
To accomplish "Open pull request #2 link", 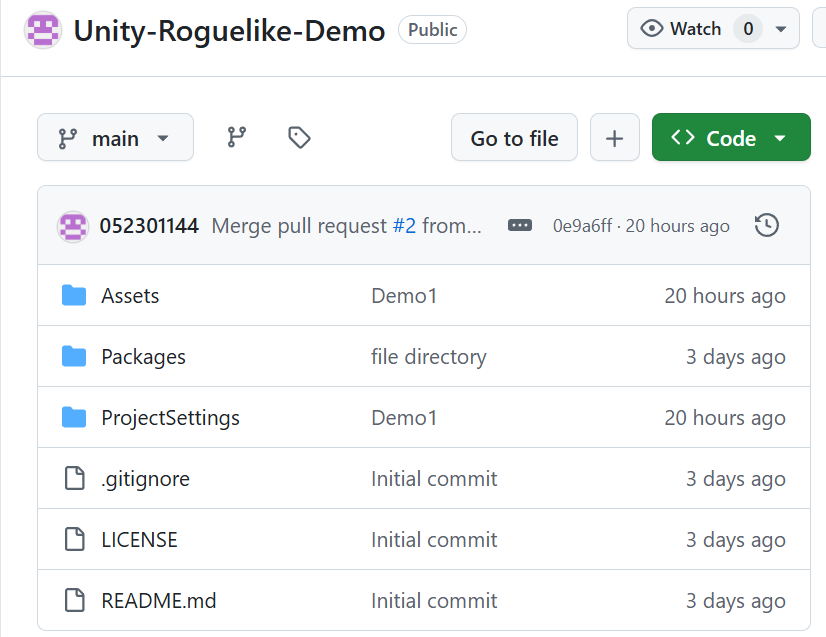I will tap(404, 226).
